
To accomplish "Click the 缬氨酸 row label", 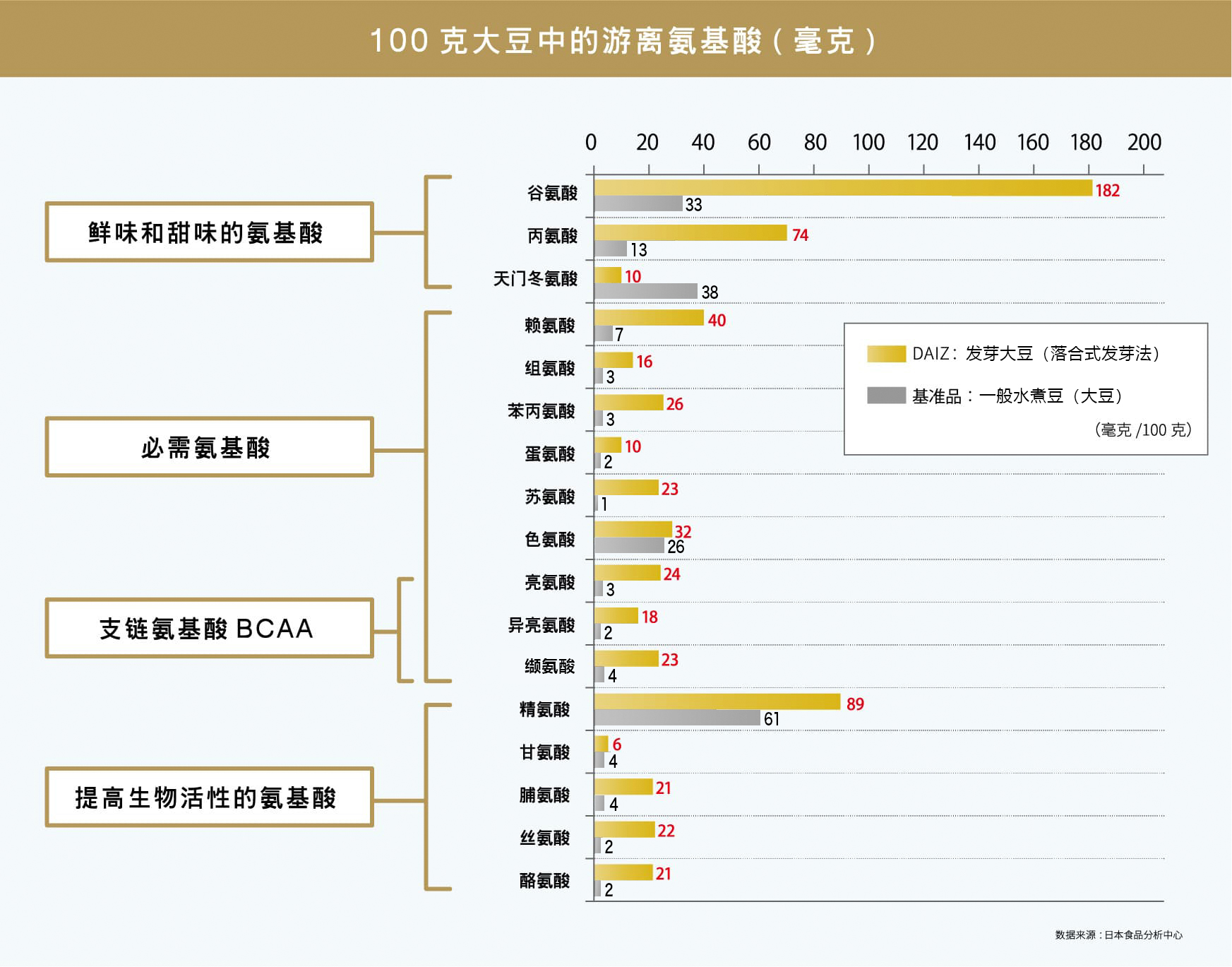I will coord(550,666).
